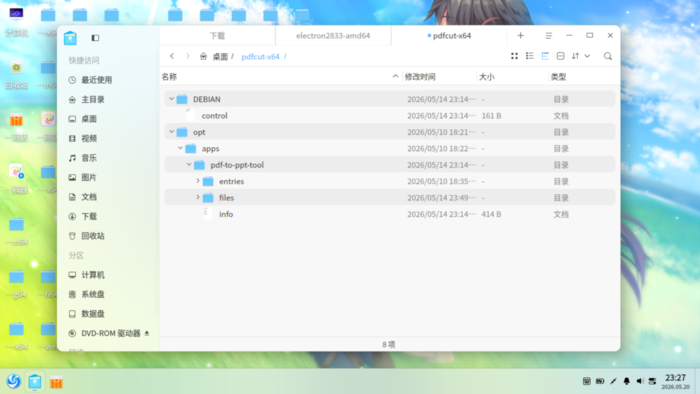Image resolution: width=700 pixels, height=394 pixels.
Task: Click the 图片 picture icon
Action: pos(72,177)
